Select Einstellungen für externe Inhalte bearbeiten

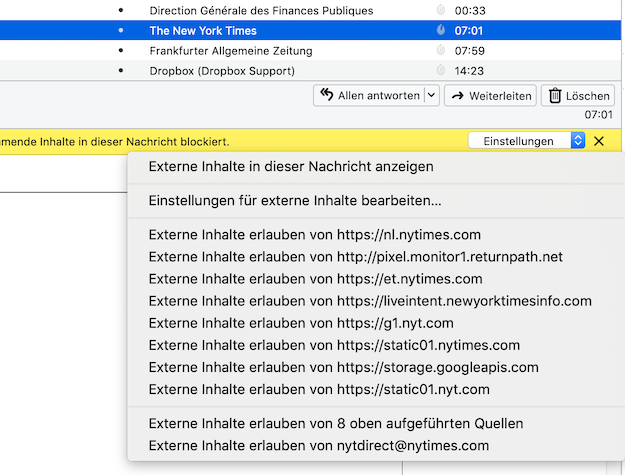click(295, 201)
